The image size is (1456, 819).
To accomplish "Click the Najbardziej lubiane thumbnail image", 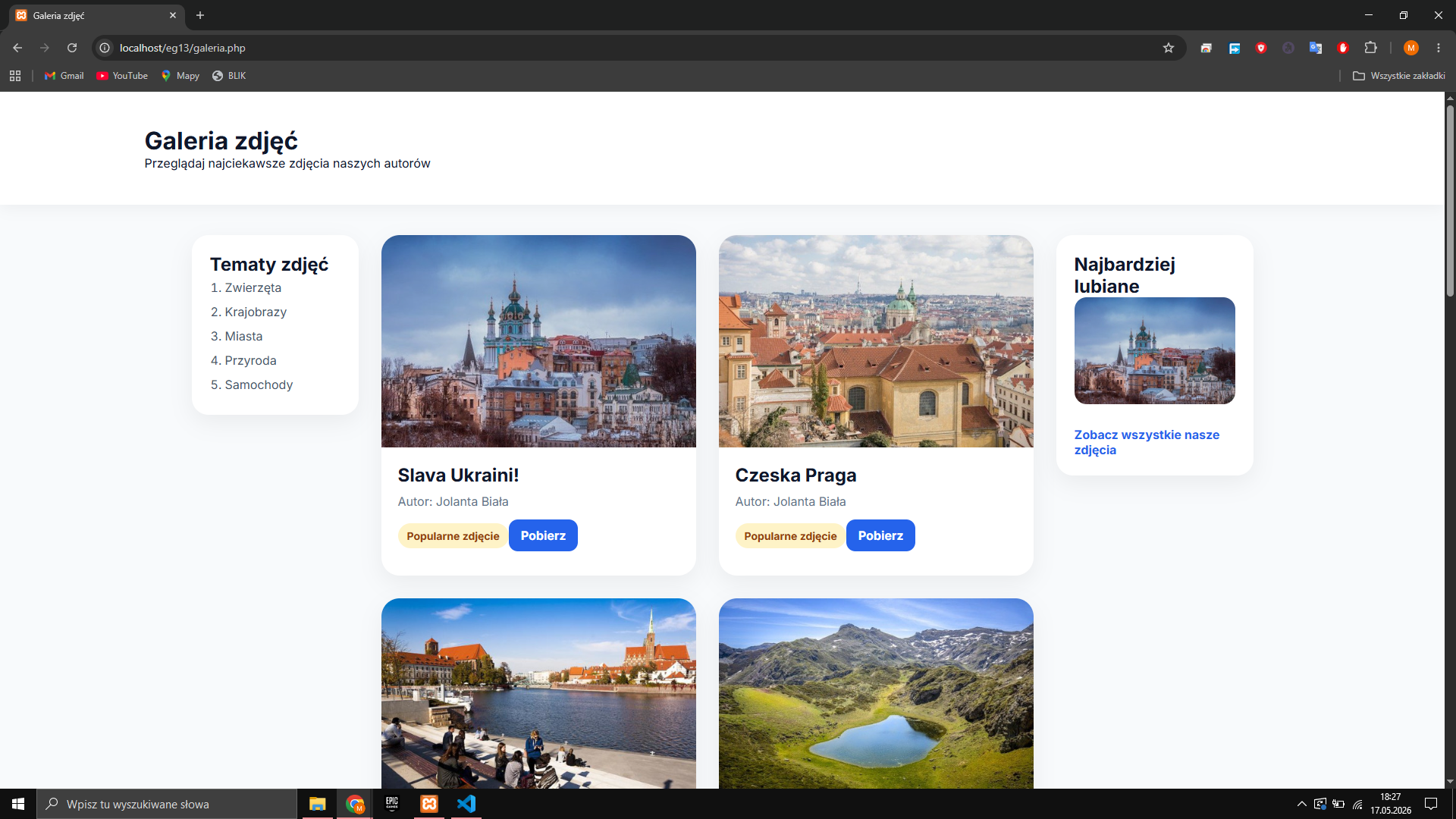I will point(1154,350).
